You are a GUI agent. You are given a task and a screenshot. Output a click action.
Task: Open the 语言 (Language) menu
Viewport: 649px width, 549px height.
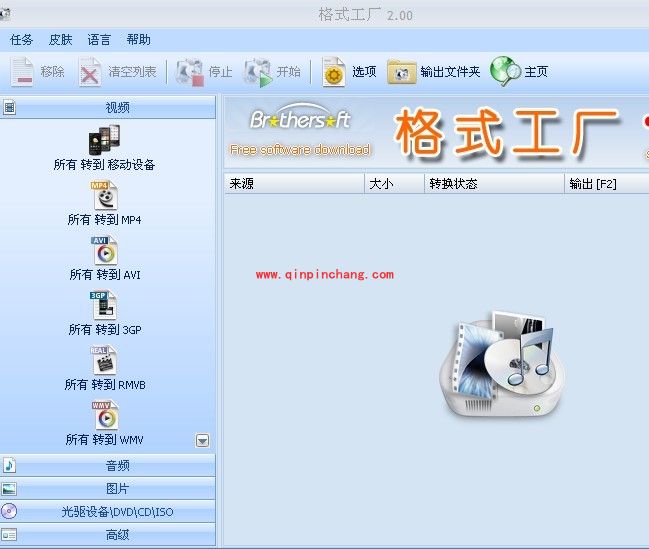(99, 40)
